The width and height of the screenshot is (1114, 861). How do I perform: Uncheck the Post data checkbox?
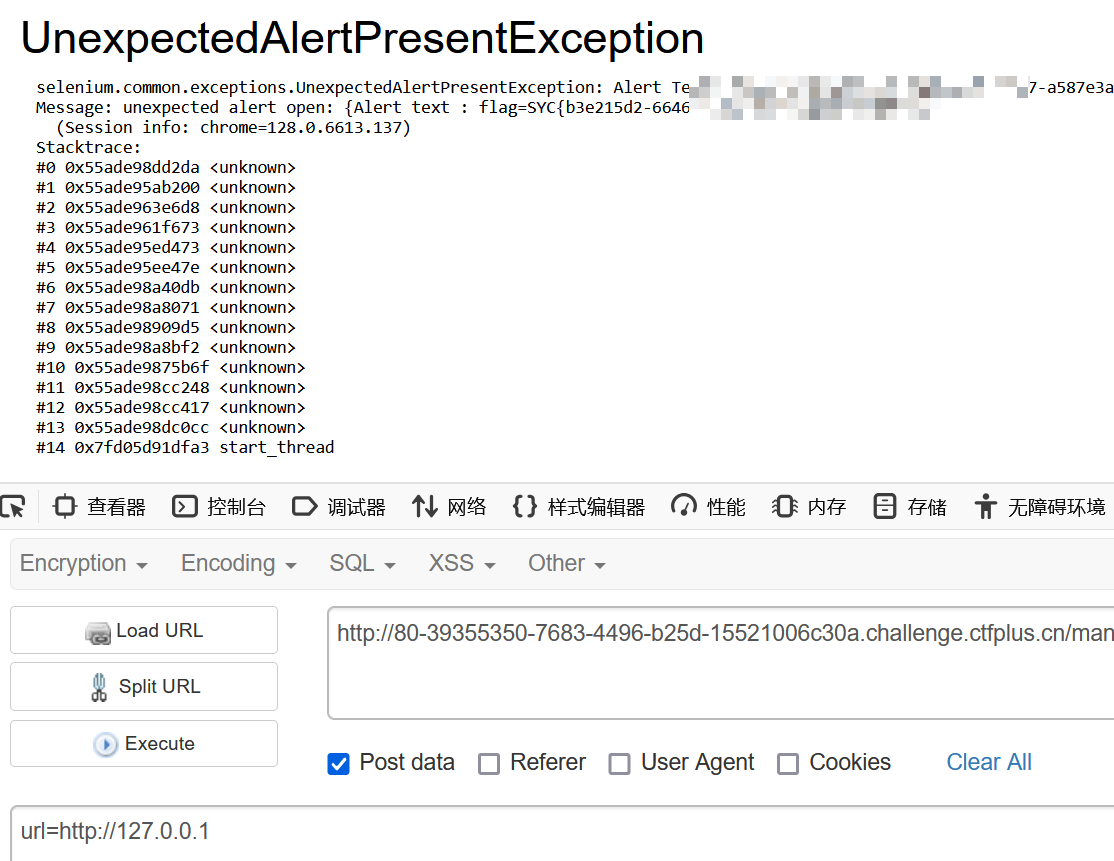[x=338, y=764]
